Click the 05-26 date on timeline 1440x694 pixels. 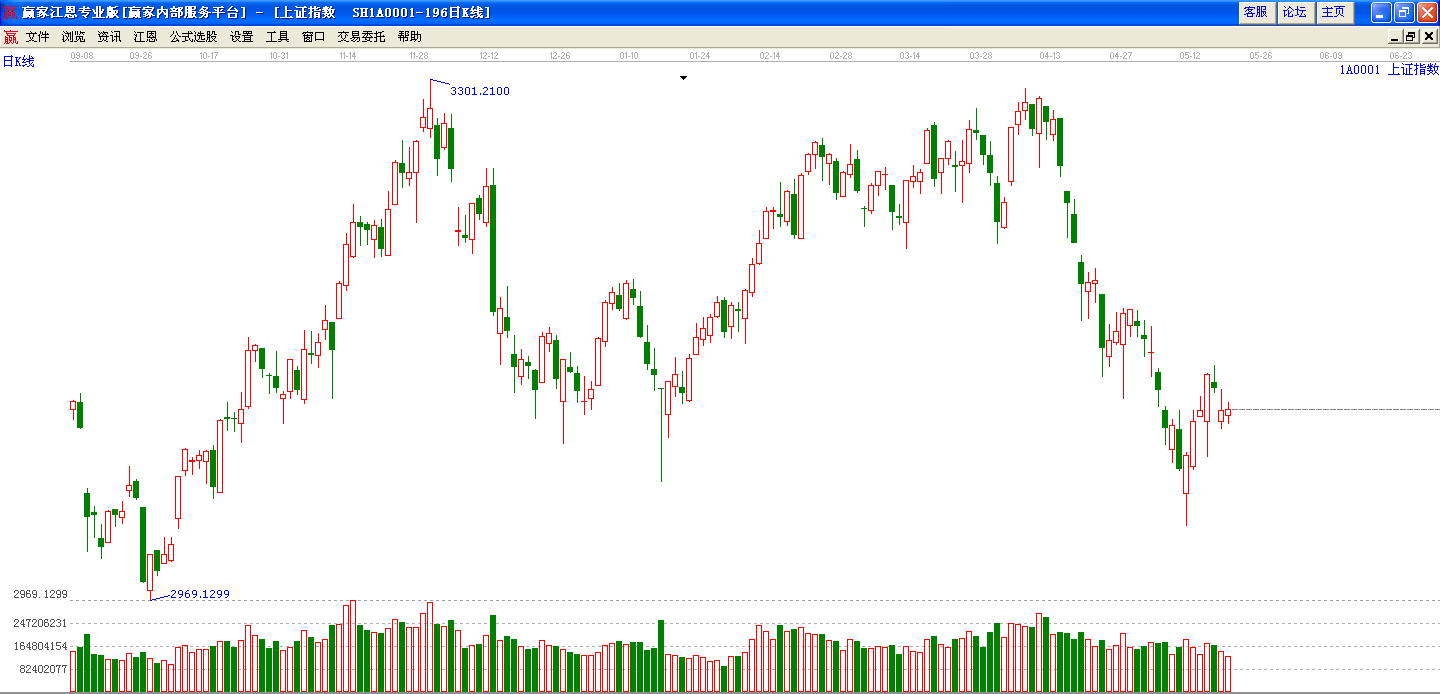[1261, 56]
